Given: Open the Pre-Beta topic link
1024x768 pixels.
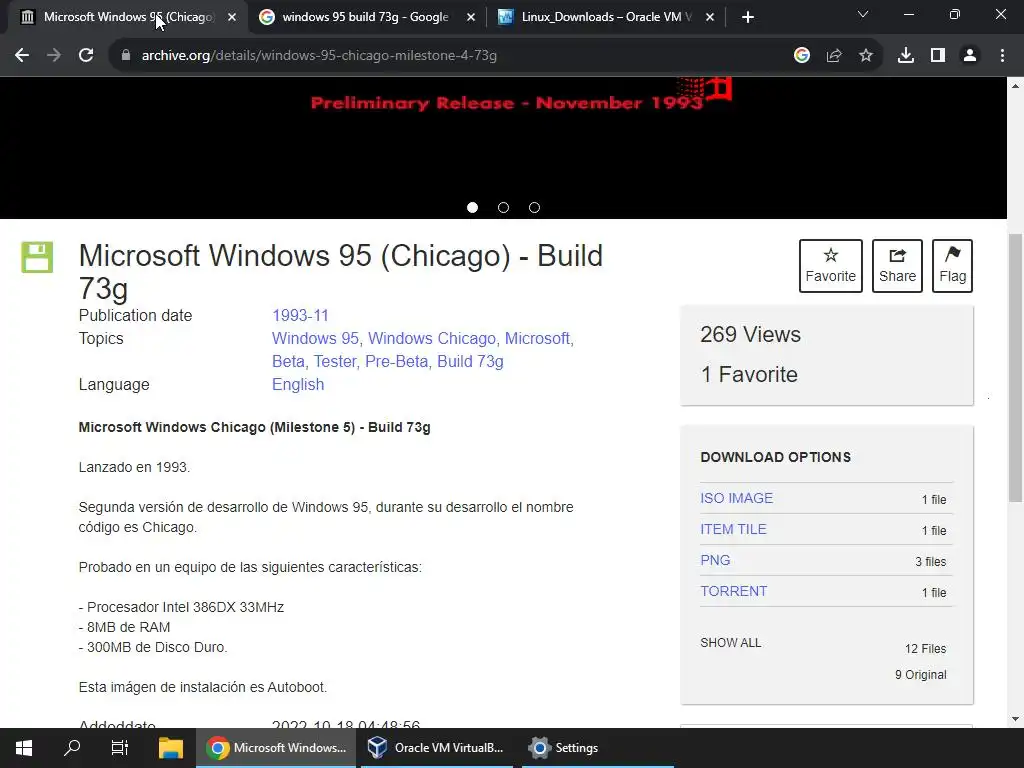Looking at the screenshot, I should point(396,361).
